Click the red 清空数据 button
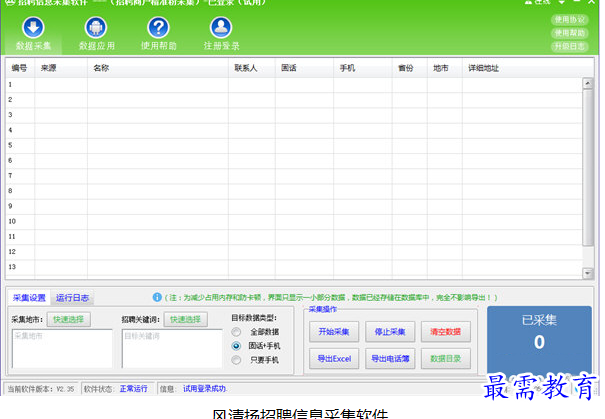This screenshot has height=419, width=605. (x=446, y=331)
